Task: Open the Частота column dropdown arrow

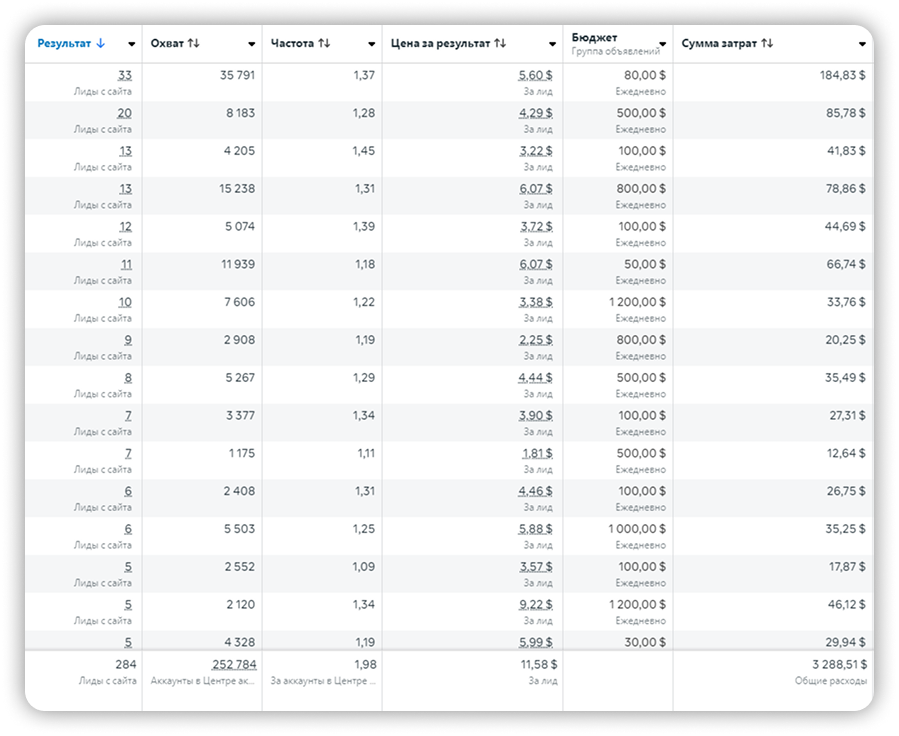Action: point(372,45)
